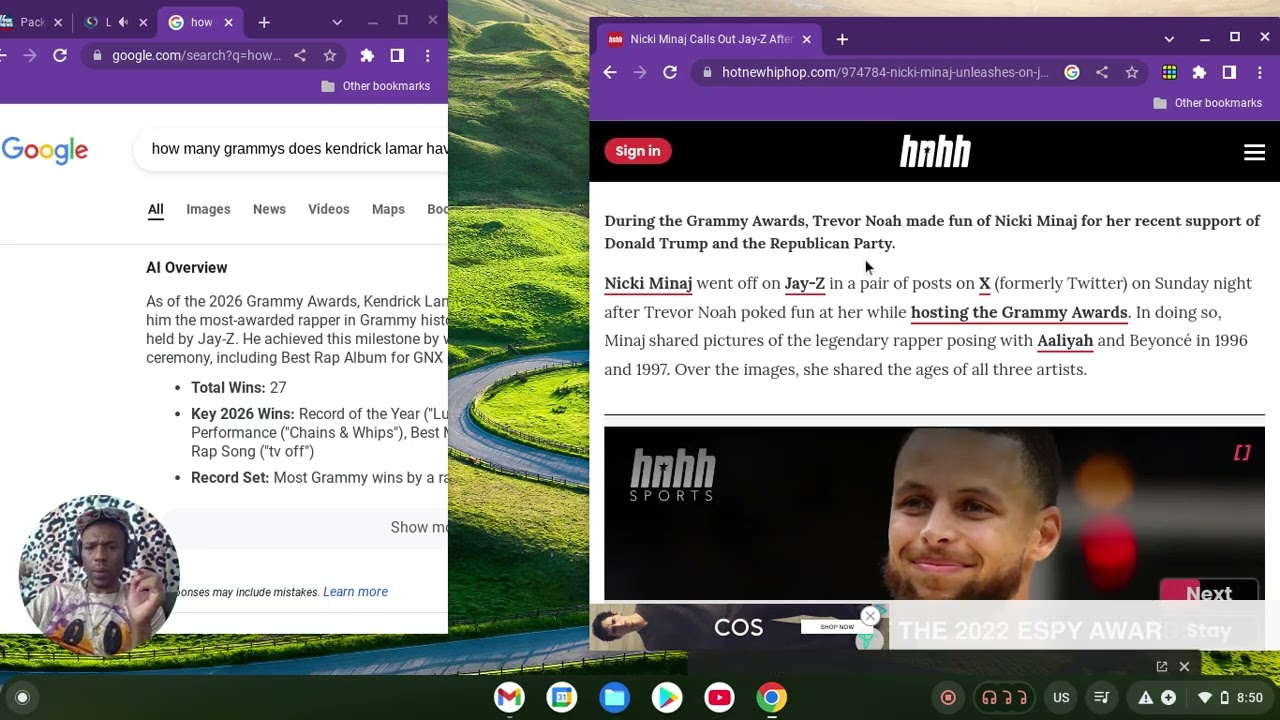Switch to the Nicki Minaj Calls Out Jay-Z tab
1280x720 pixels.
(709, 39)
